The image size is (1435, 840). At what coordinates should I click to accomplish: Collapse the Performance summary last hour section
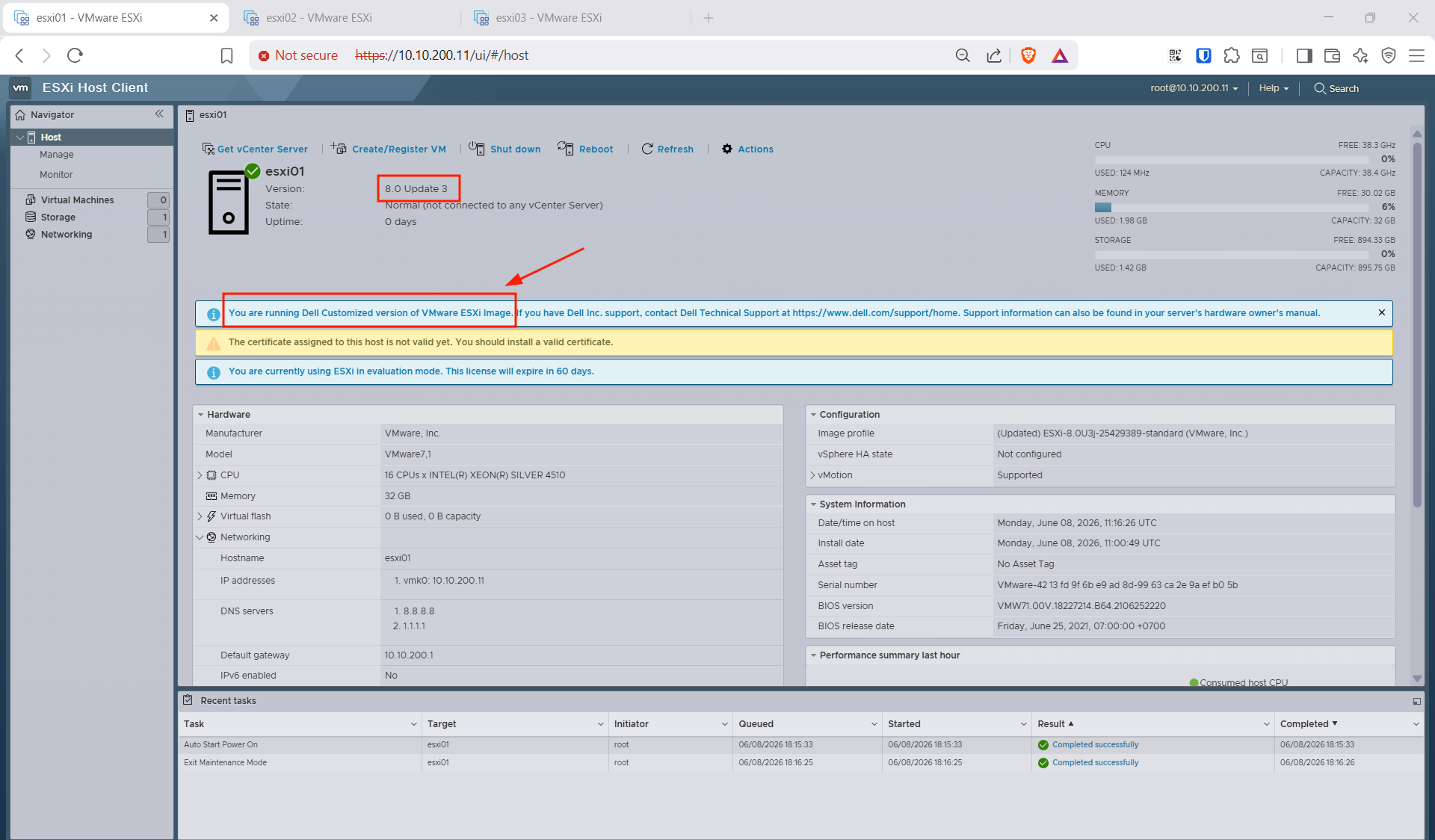tap(813, 655)
